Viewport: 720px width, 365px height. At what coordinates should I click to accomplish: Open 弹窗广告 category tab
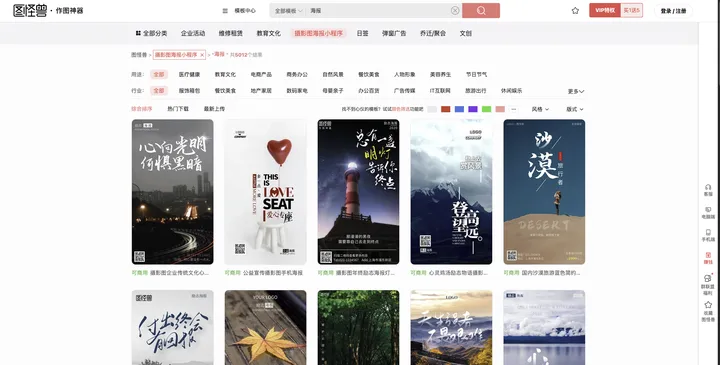coord(394,33)
